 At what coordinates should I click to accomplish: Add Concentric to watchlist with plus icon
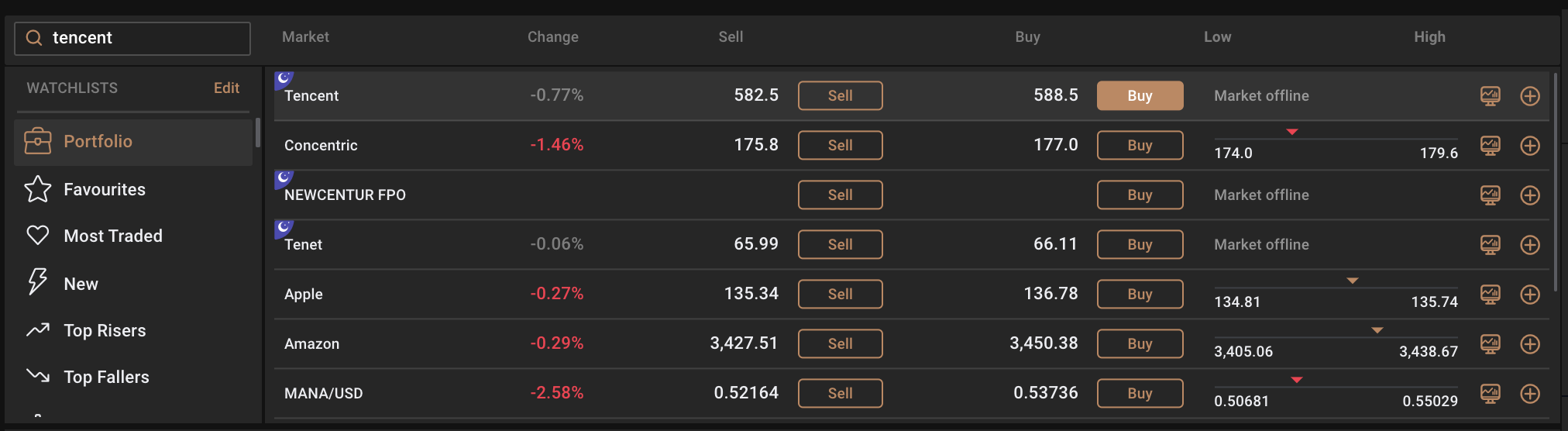pyautogui.click(x=1530, y=146)
